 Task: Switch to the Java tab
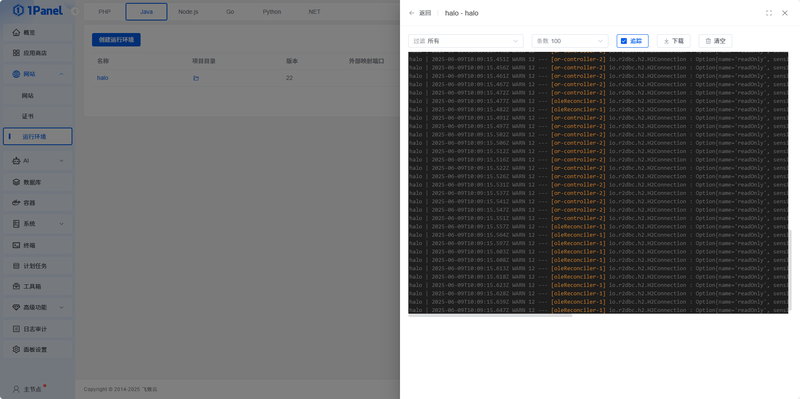click(146, 12)
